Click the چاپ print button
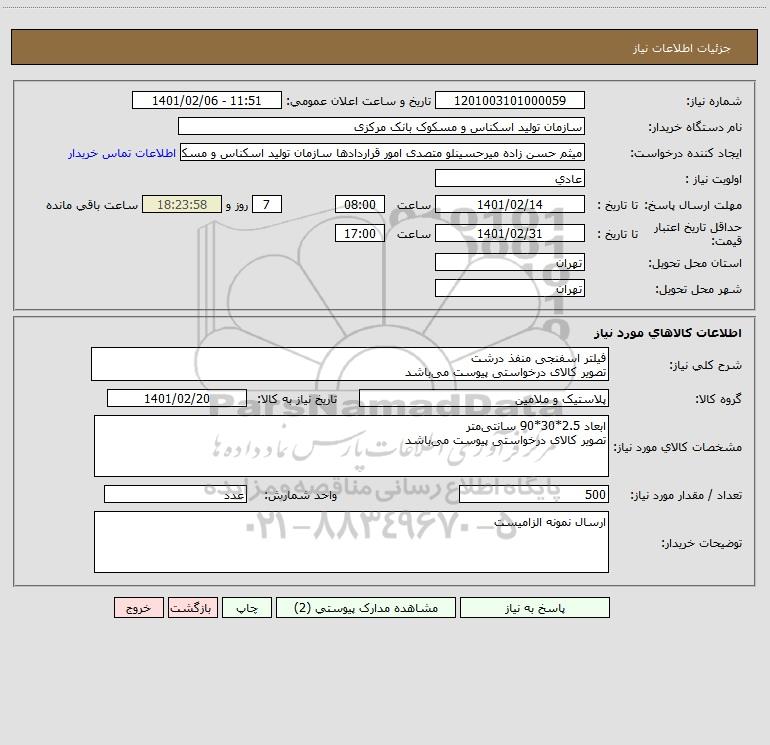This screenshot has height=745, width=770. click(x=247, y=608)
